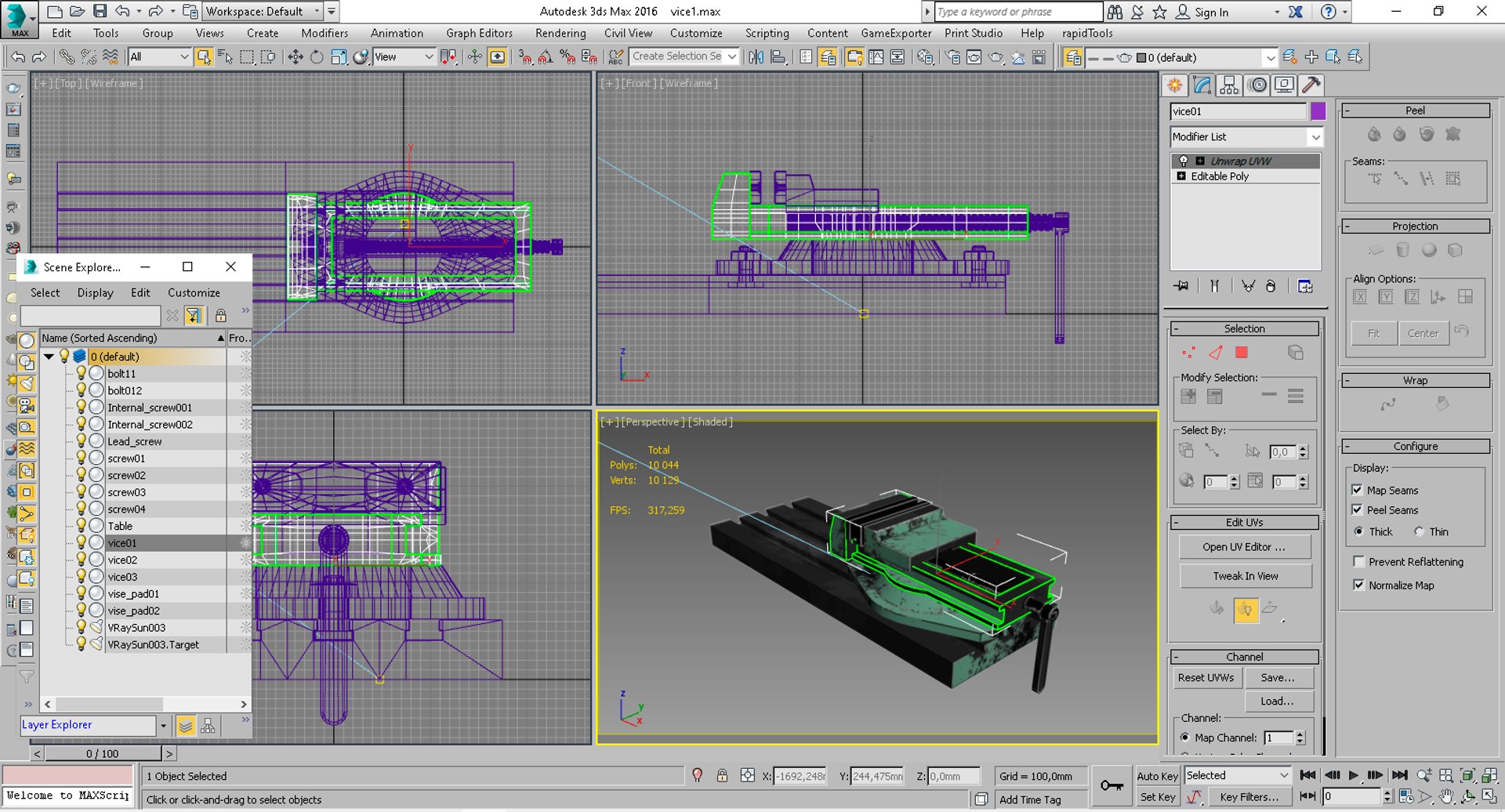Click the Reset UVWs button
The image size is (1505, 812).
click(x=1206, y=677)
